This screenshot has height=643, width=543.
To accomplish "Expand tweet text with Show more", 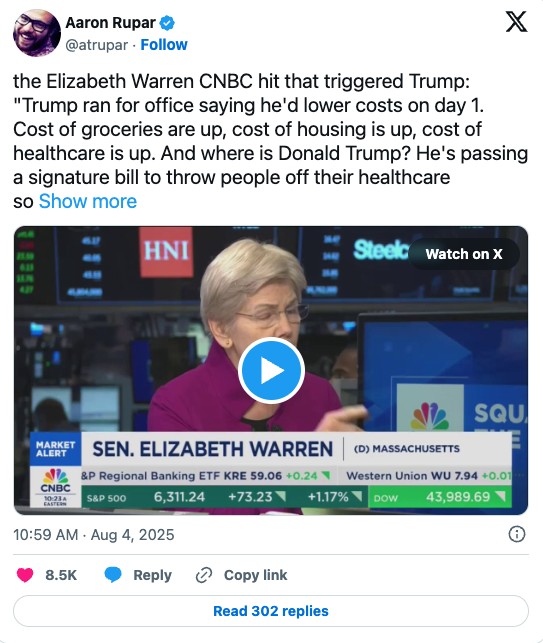I will click(88, 201).
